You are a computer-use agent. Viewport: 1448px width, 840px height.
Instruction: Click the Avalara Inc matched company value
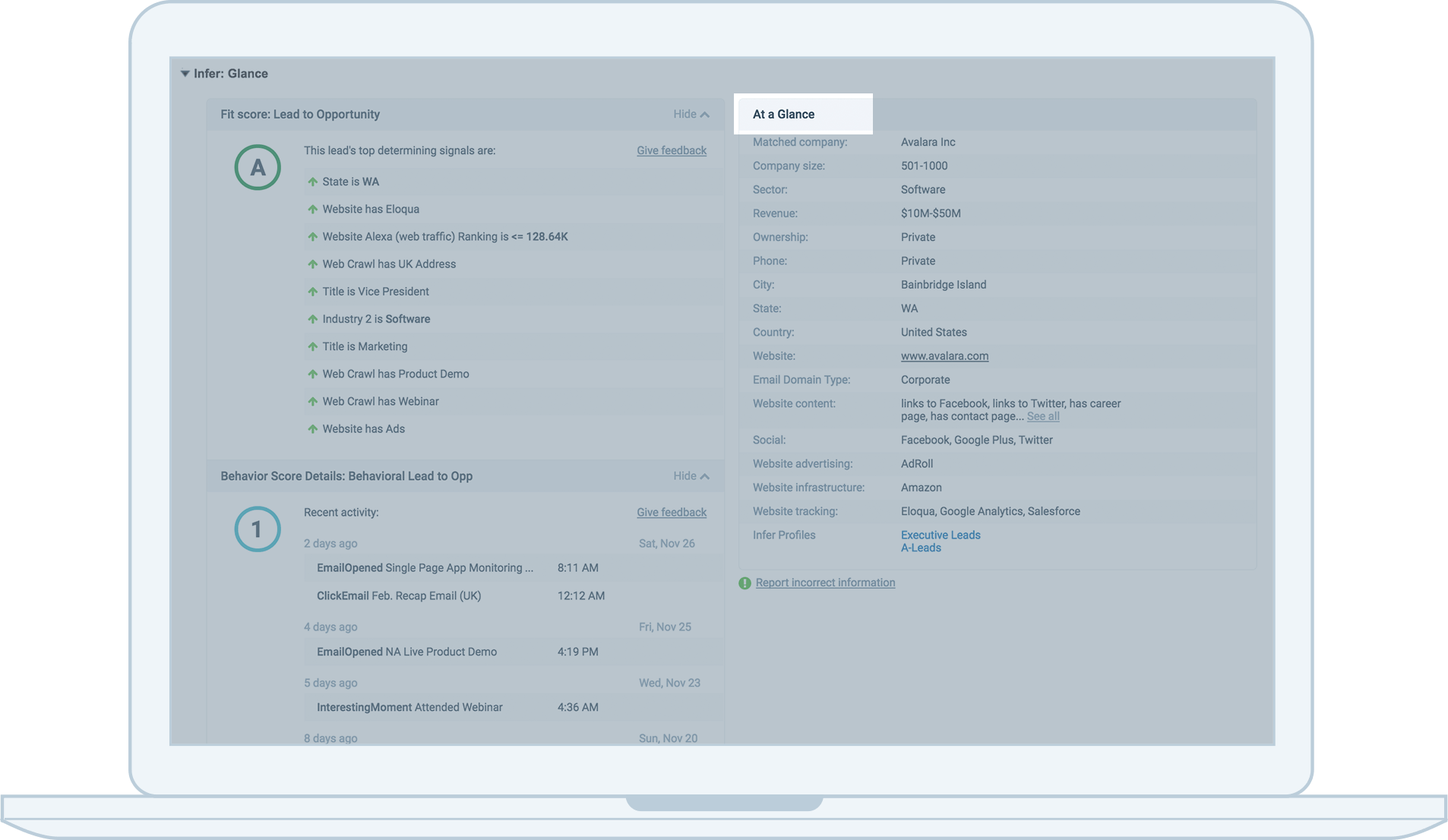pos(928,142)
